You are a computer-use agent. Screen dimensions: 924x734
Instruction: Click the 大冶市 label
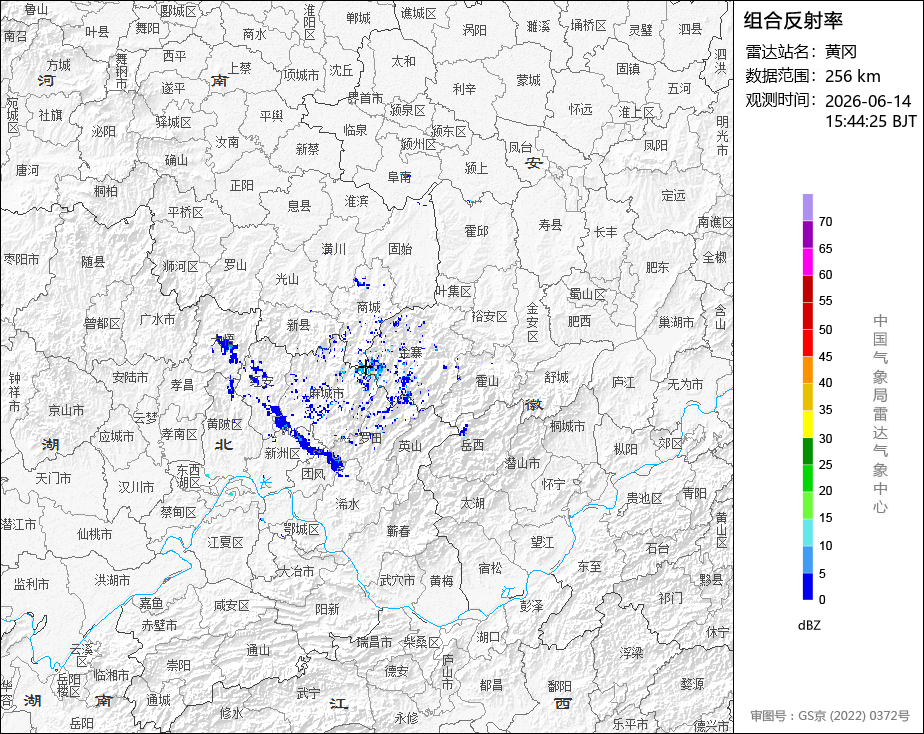(x=296, y=571)
